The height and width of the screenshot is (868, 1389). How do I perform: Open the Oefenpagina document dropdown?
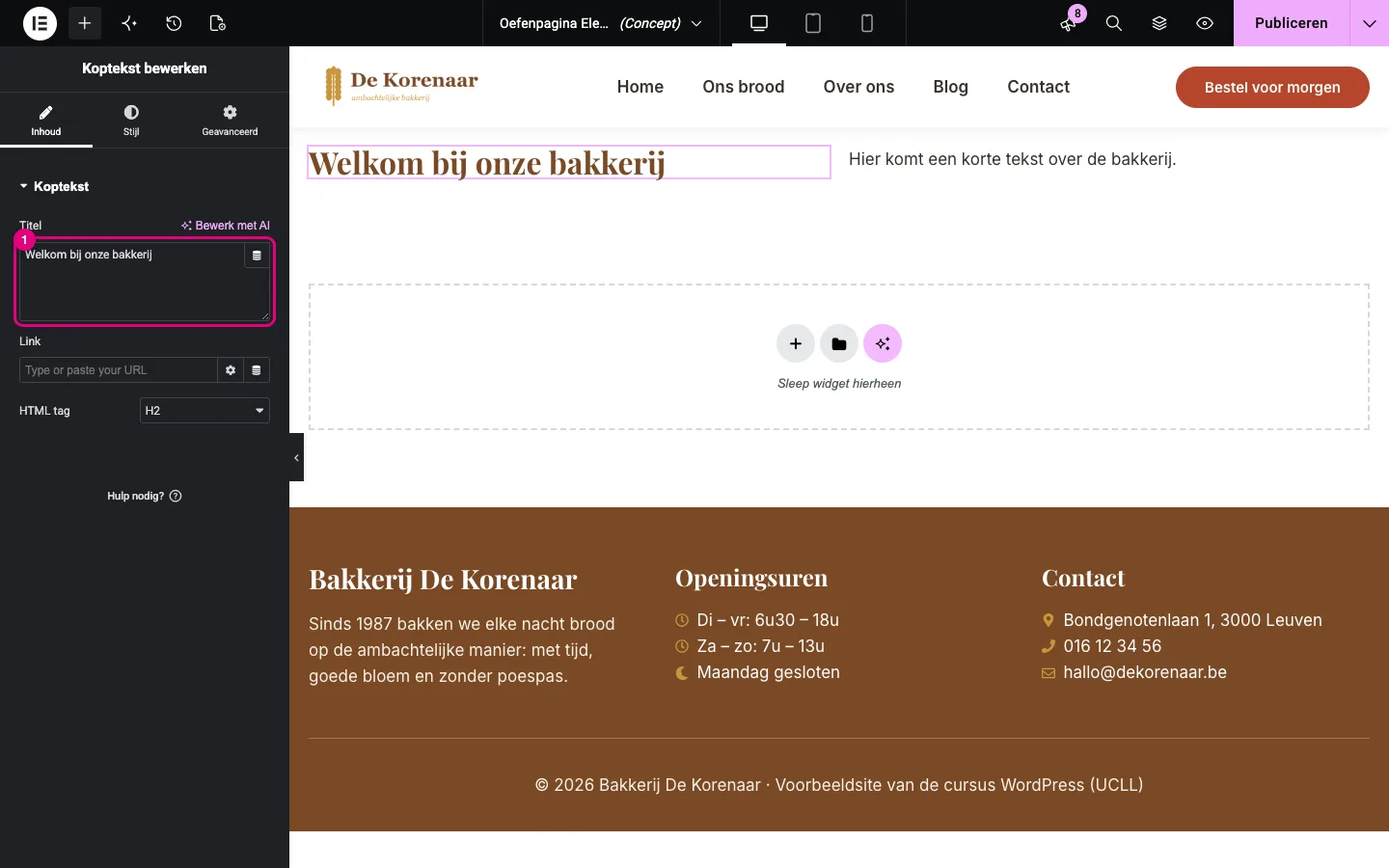[x=601, y=23]
